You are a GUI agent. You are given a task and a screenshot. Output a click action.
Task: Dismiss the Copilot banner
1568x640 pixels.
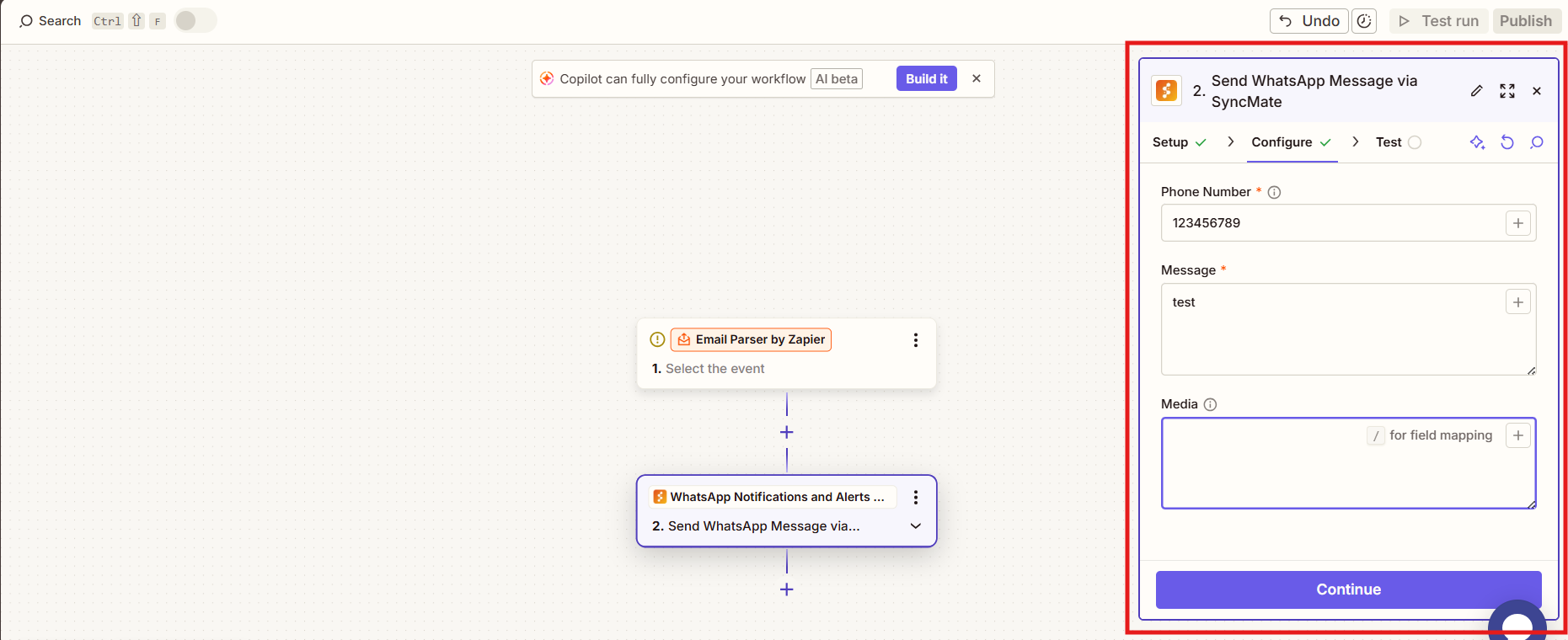click(x=977, y=78)
